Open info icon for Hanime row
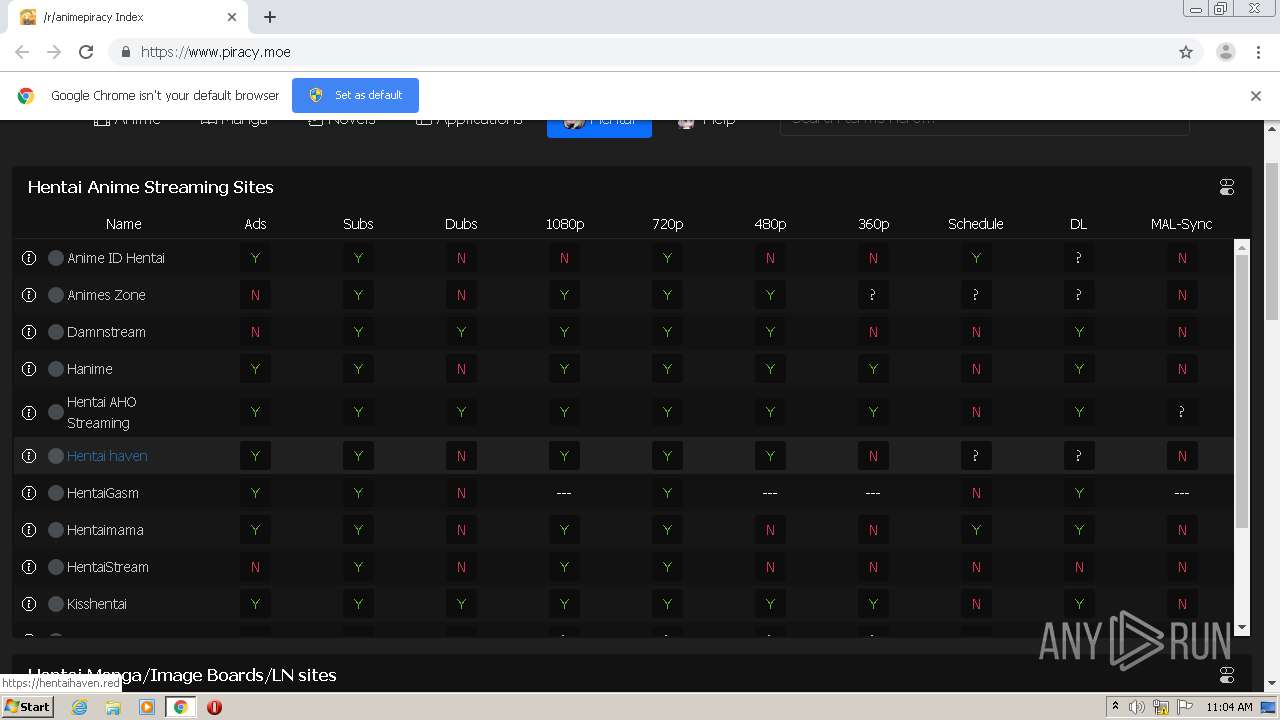 [x=29, y=369]
